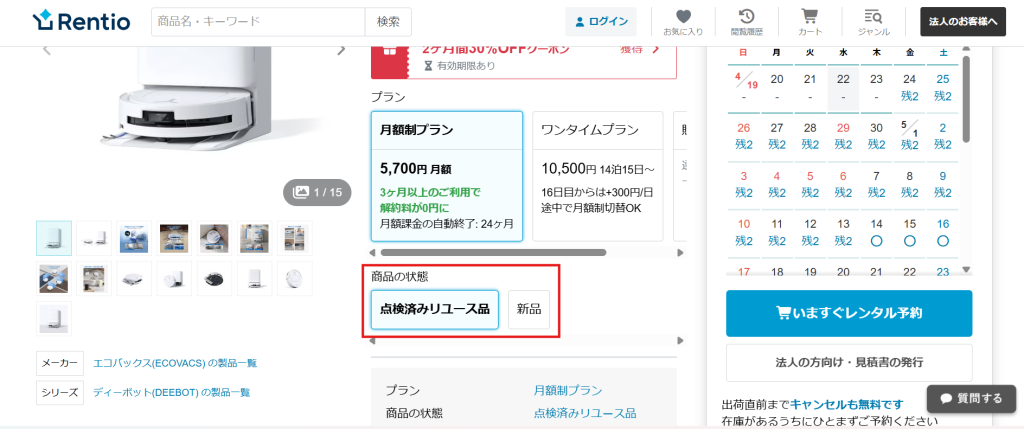Select calendar date 30
Viewport: 1024px width, 429px height.
pos(876,136)
